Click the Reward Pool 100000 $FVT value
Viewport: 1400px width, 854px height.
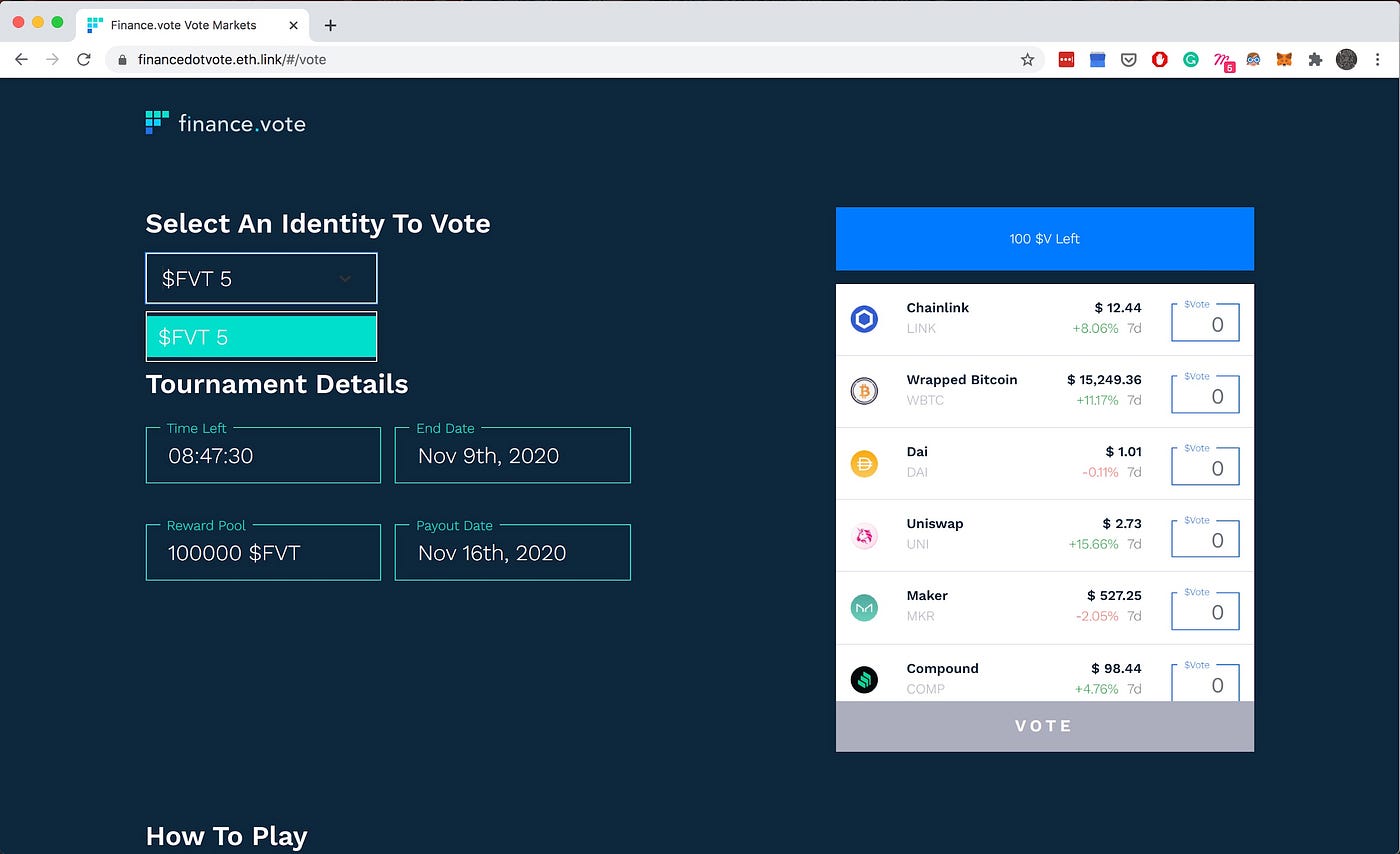(x=234, y=553)
